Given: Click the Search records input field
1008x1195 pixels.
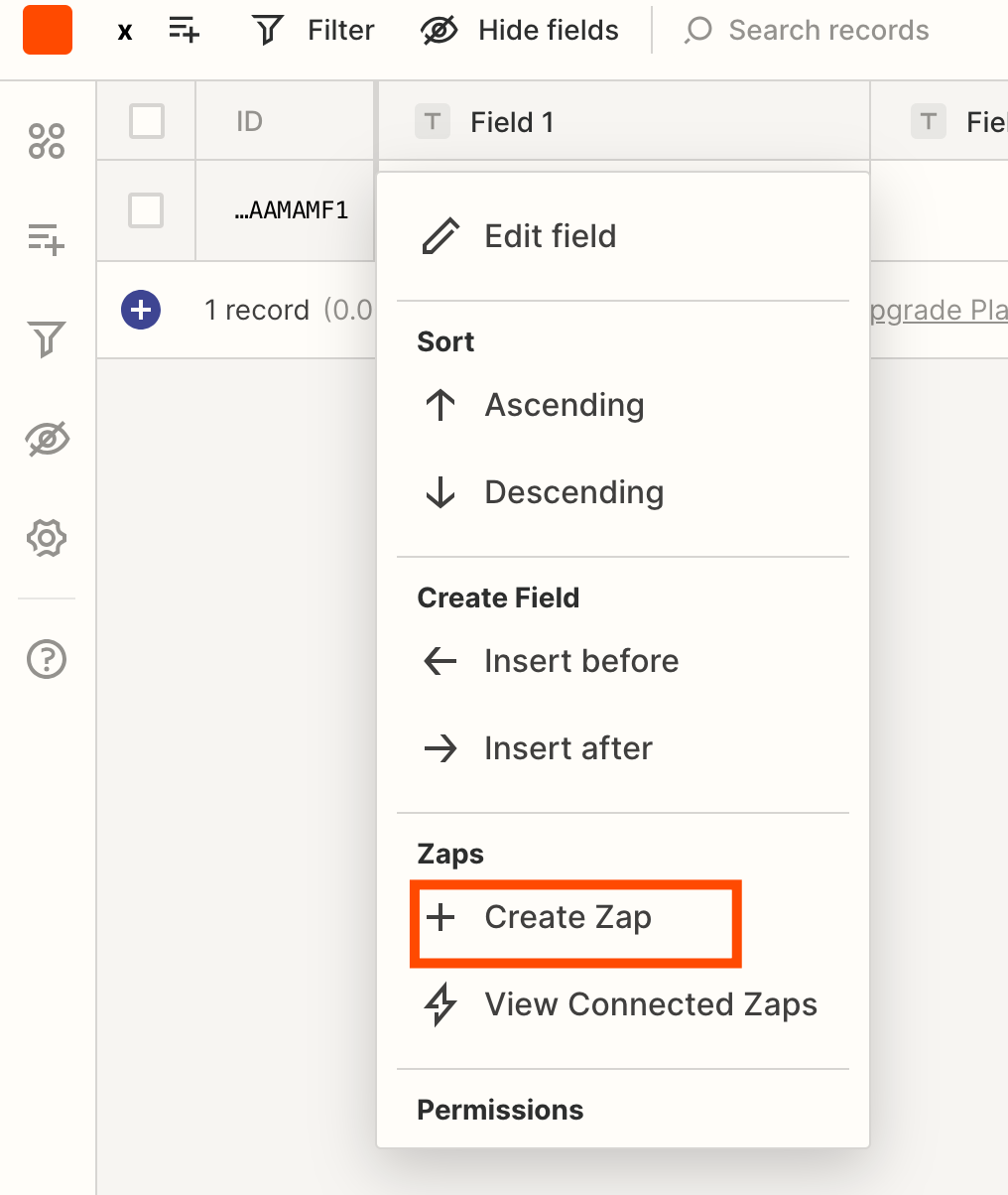Looking at the screenshot, I should [x=828, y=31].
